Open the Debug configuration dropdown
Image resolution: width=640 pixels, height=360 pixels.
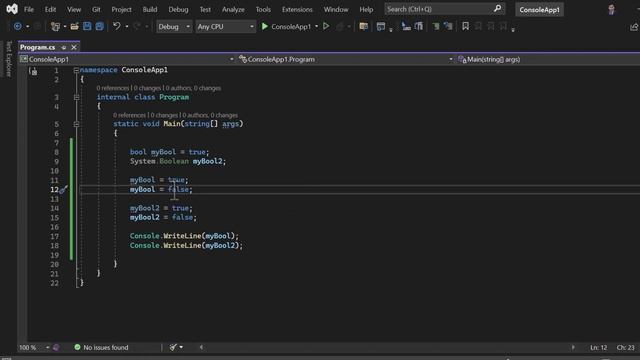(x=174, y=27)
